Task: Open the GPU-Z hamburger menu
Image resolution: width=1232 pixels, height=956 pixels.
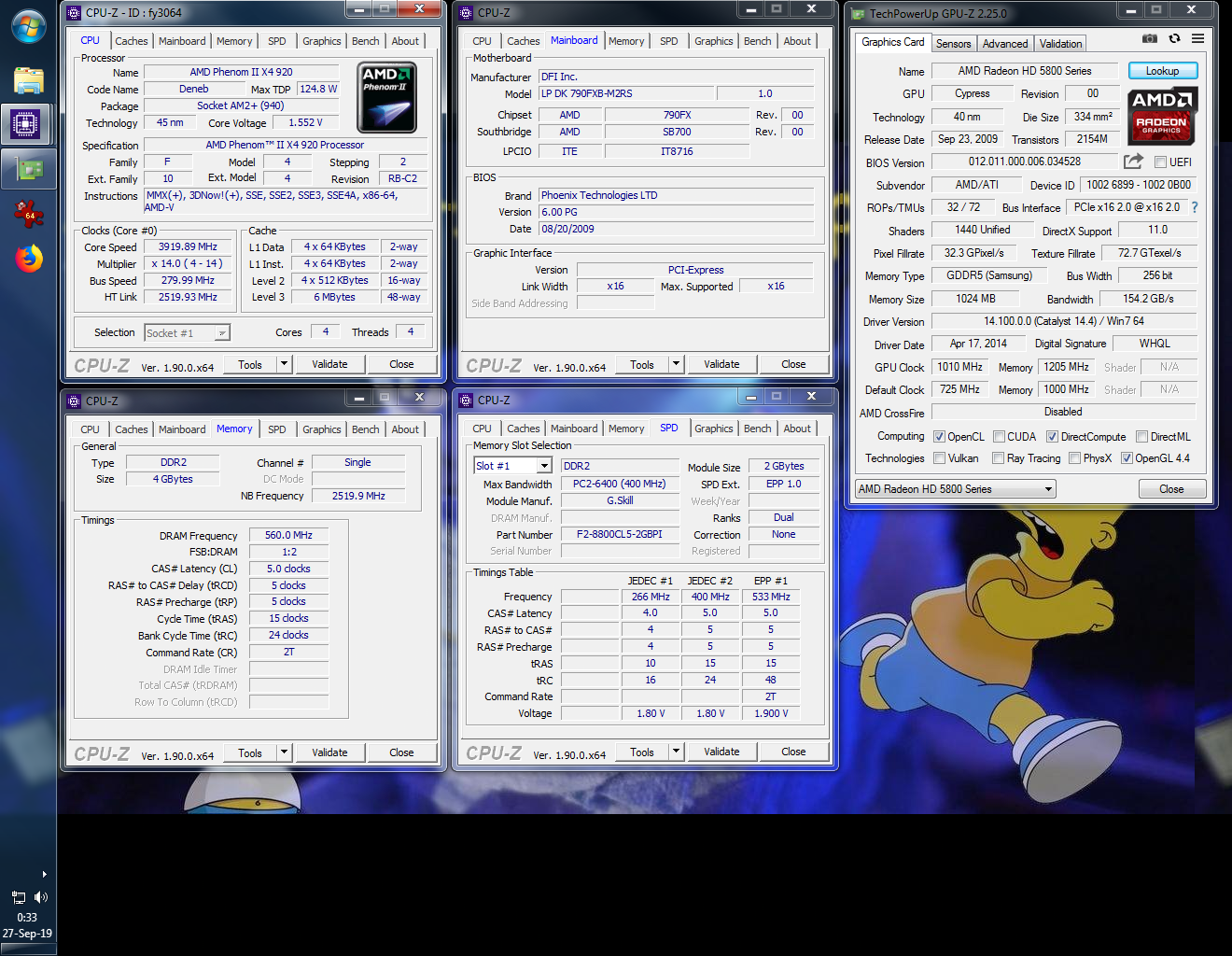Action: 1197,38
